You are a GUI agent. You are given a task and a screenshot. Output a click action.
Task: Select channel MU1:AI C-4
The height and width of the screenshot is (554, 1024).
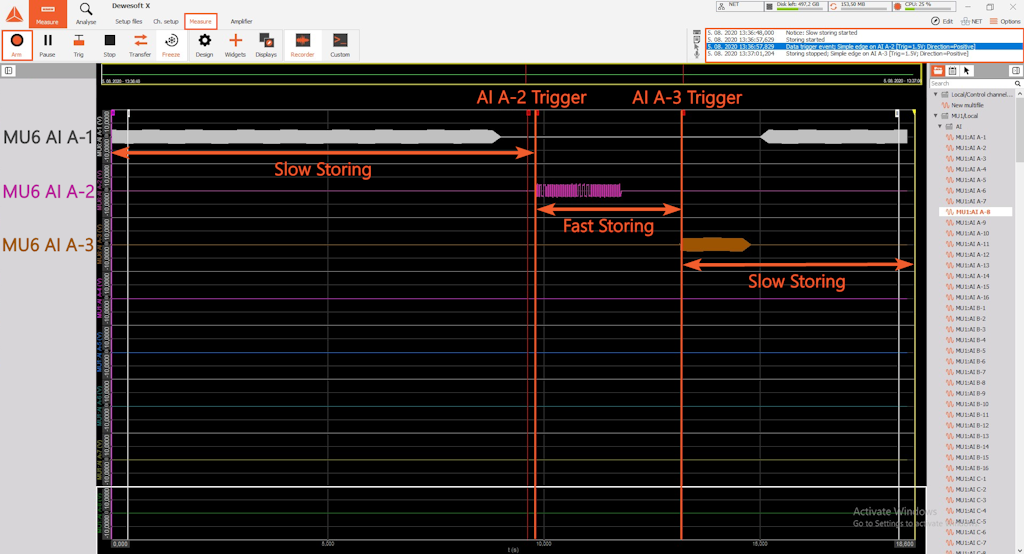click(970, 510)
